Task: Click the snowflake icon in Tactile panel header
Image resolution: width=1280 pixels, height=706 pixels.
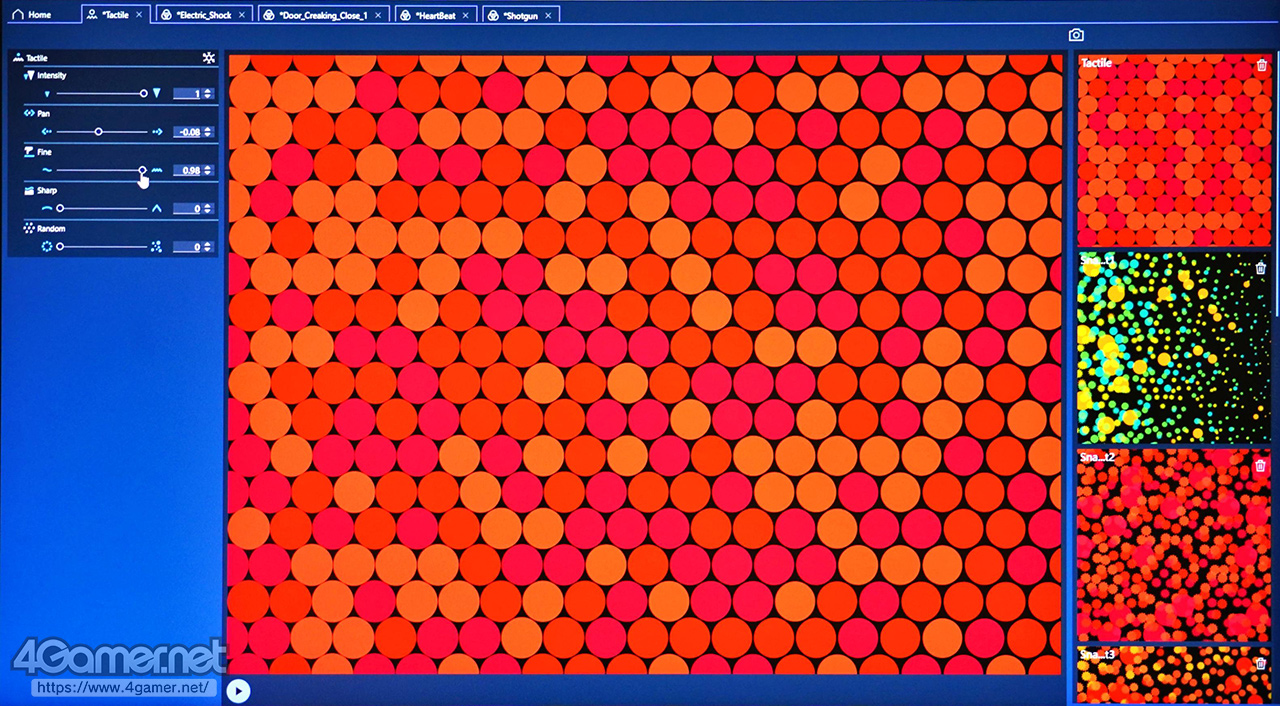Action: point(208,58)
